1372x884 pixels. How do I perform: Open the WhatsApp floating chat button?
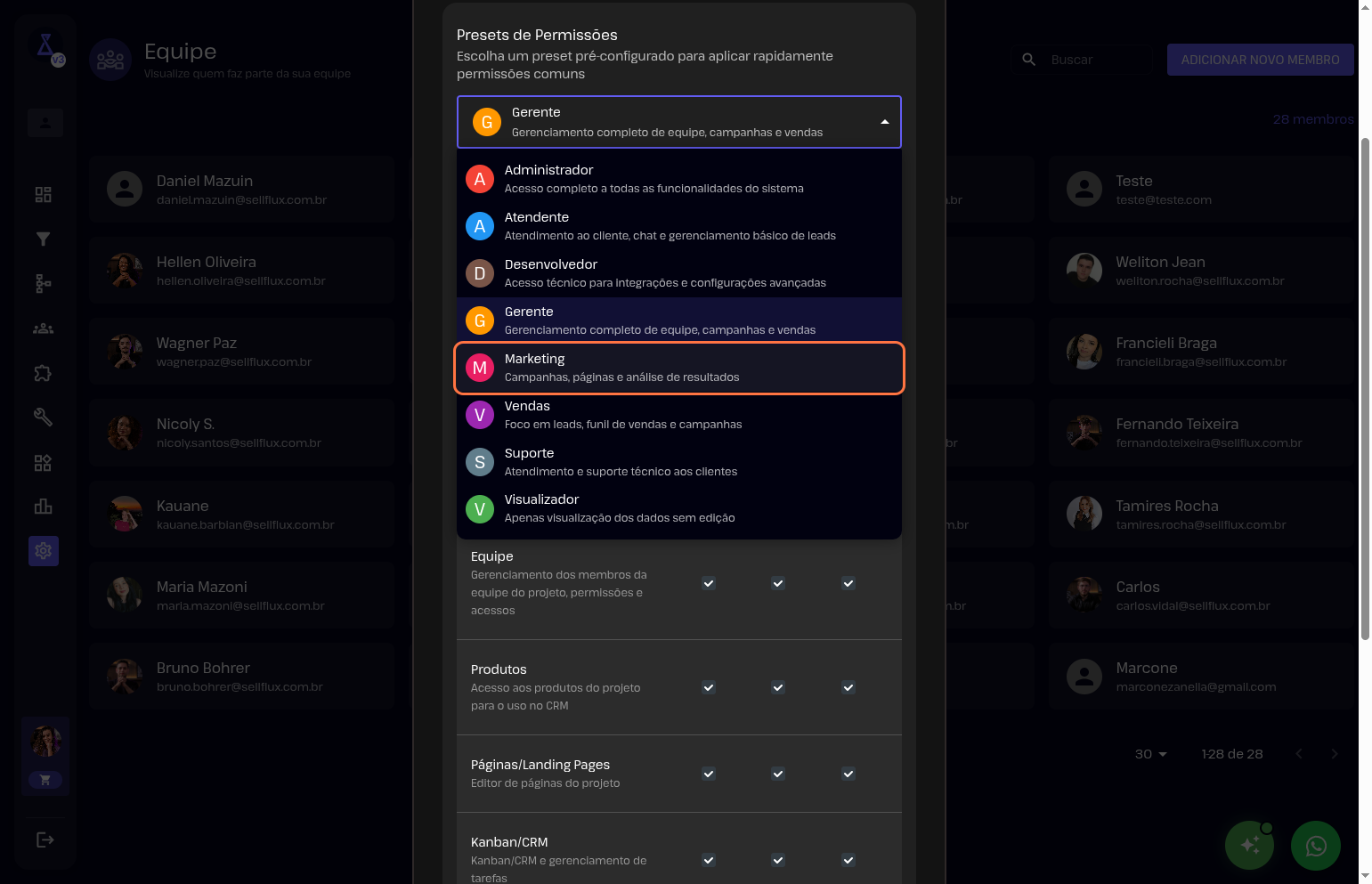[x=1315, y=845]
